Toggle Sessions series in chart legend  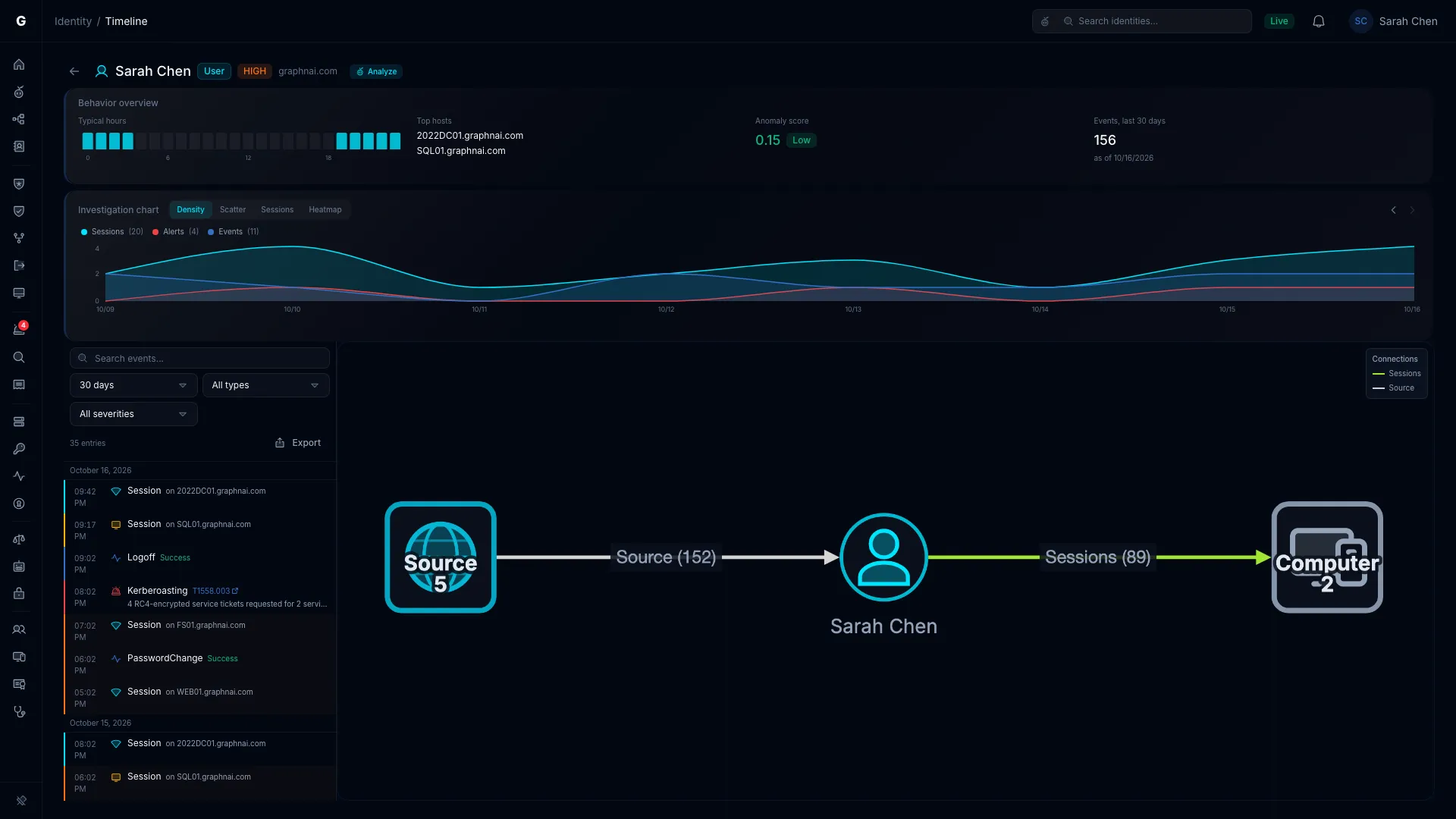(x=111, y=232)
